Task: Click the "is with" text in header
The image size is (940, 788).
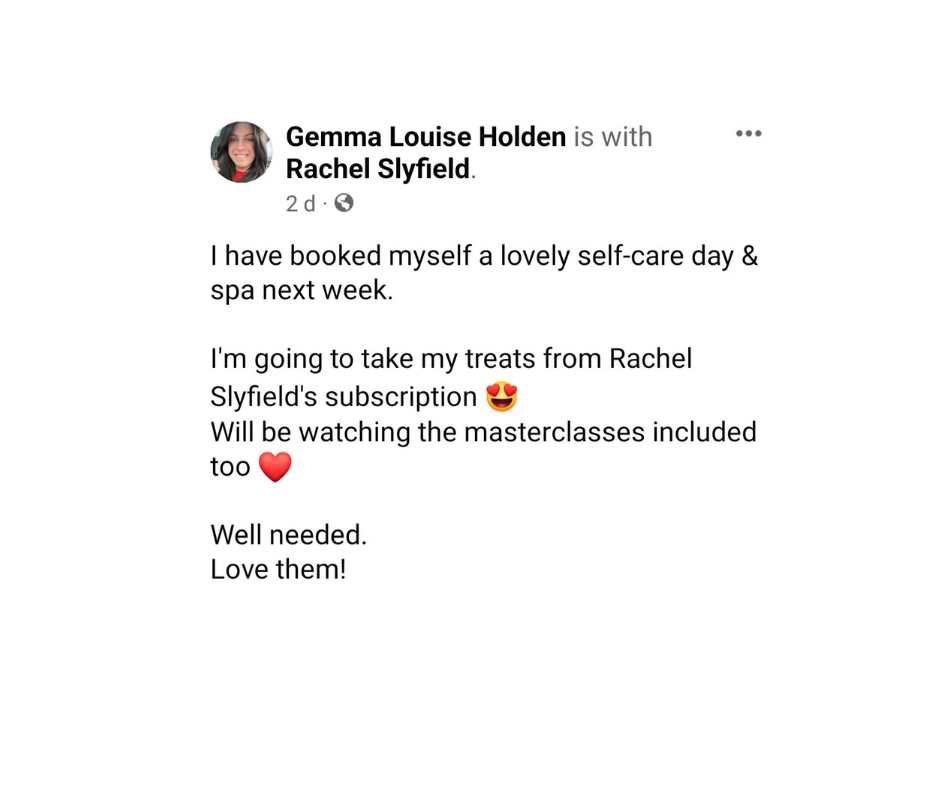Action: coord(612,137)
